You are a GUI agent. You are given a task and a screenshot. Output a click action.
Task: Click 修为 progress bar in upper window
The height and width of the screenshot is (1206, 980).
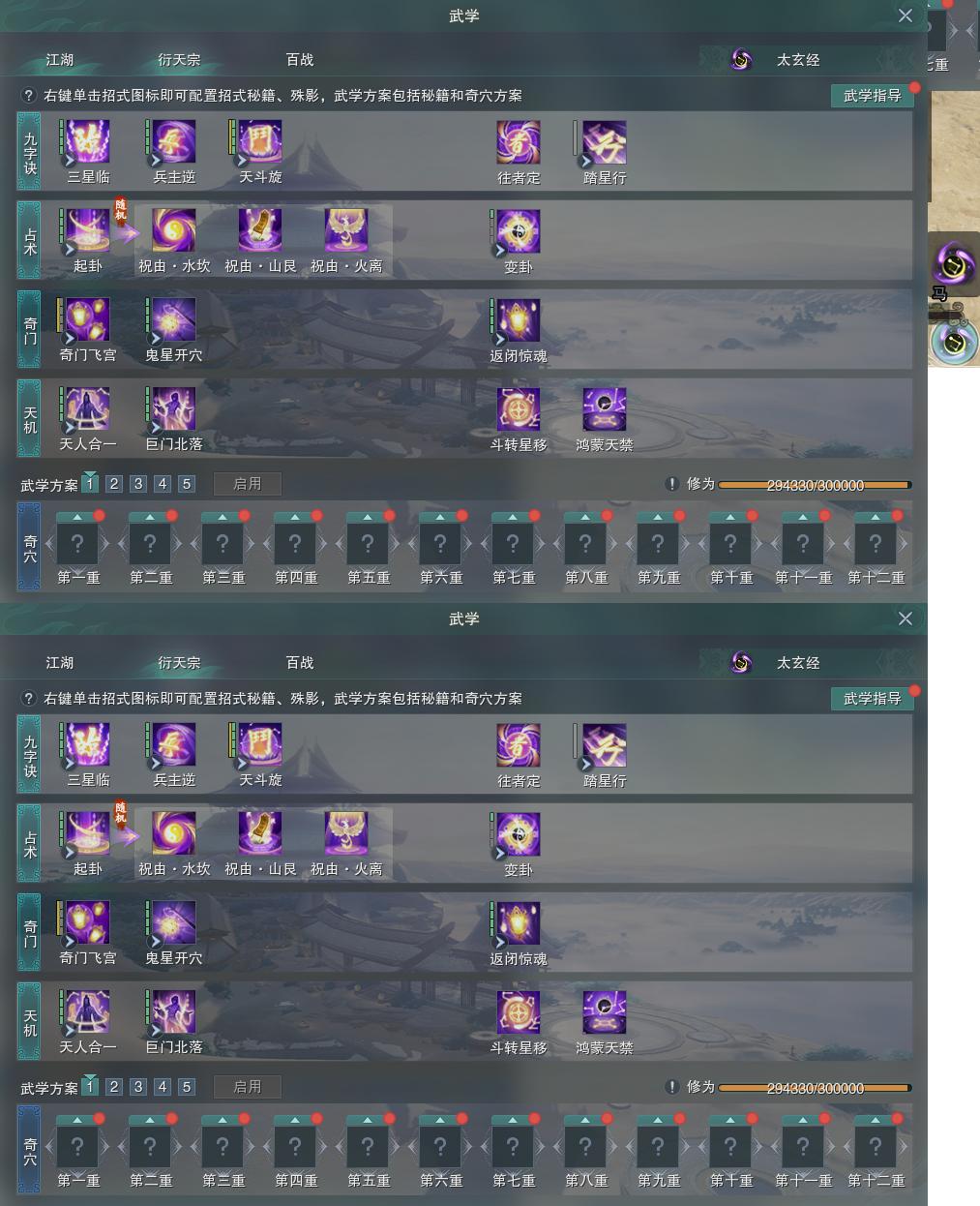coord(815,485)
